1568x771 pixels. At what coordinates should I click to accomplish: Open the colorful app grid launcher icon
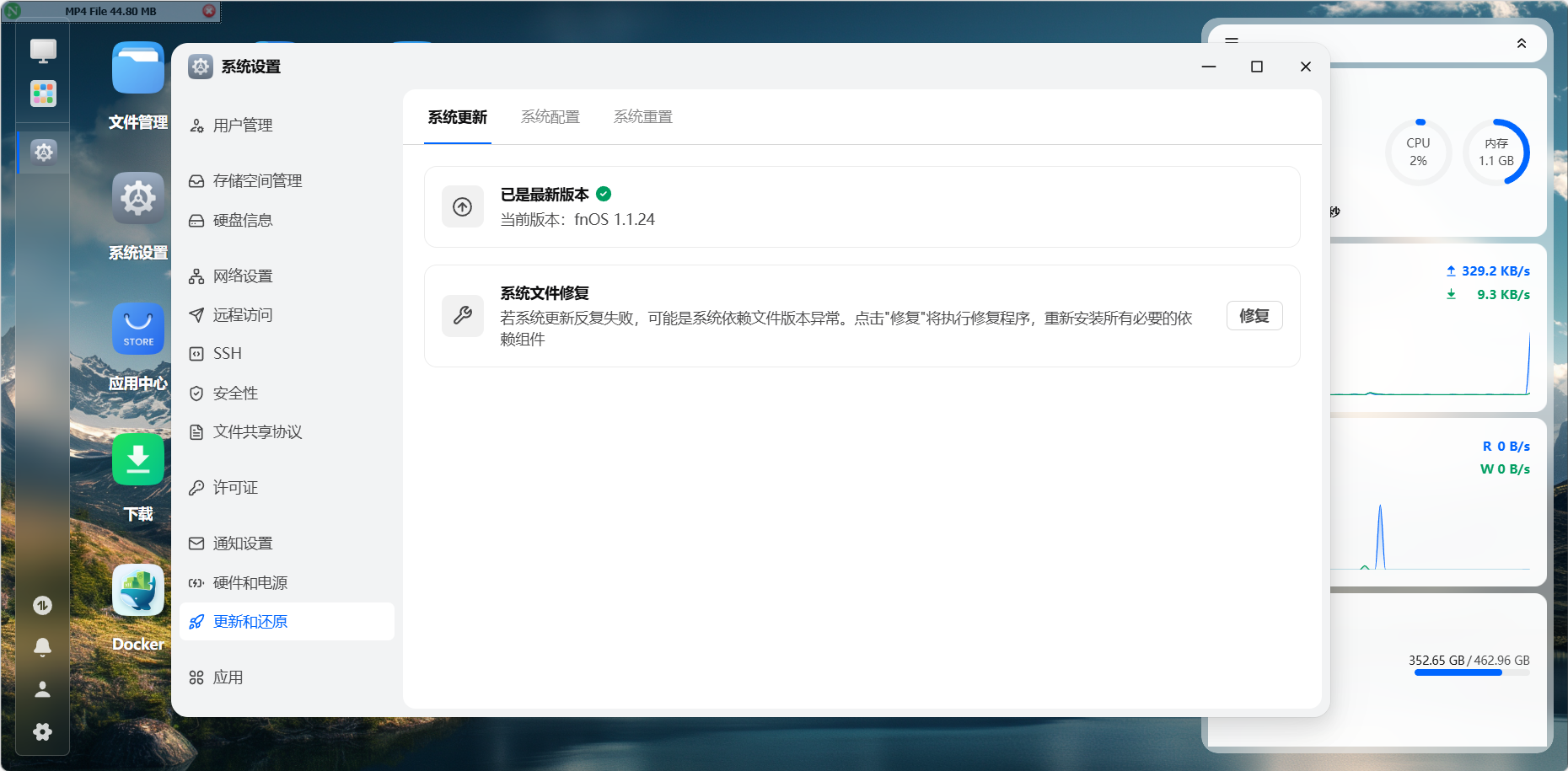point(43,93)
